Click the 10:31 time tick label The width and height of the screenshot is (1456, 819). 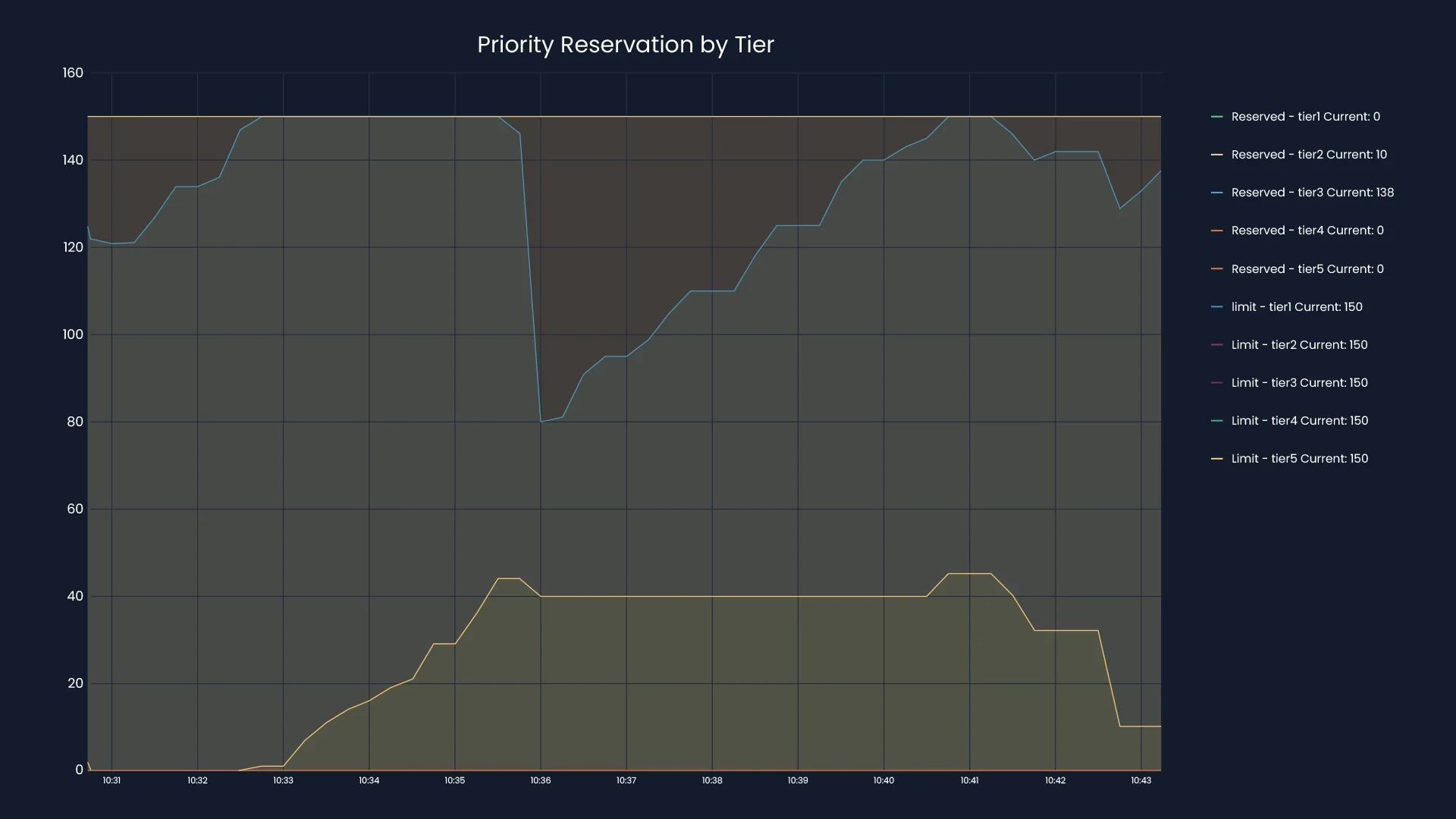pyautogui.click(x=111, y=780)
